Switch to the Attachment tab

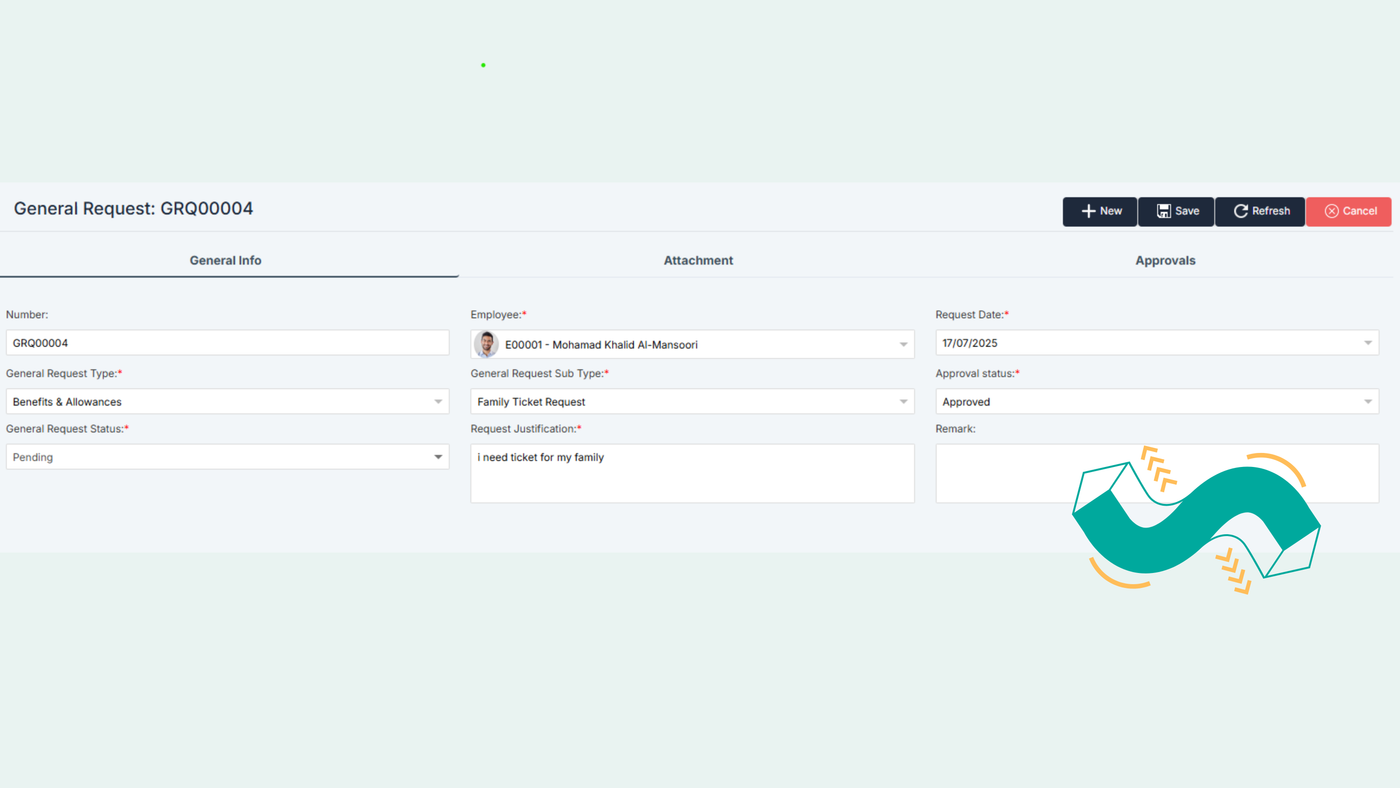pyautogui.click(x=698, y=260)
